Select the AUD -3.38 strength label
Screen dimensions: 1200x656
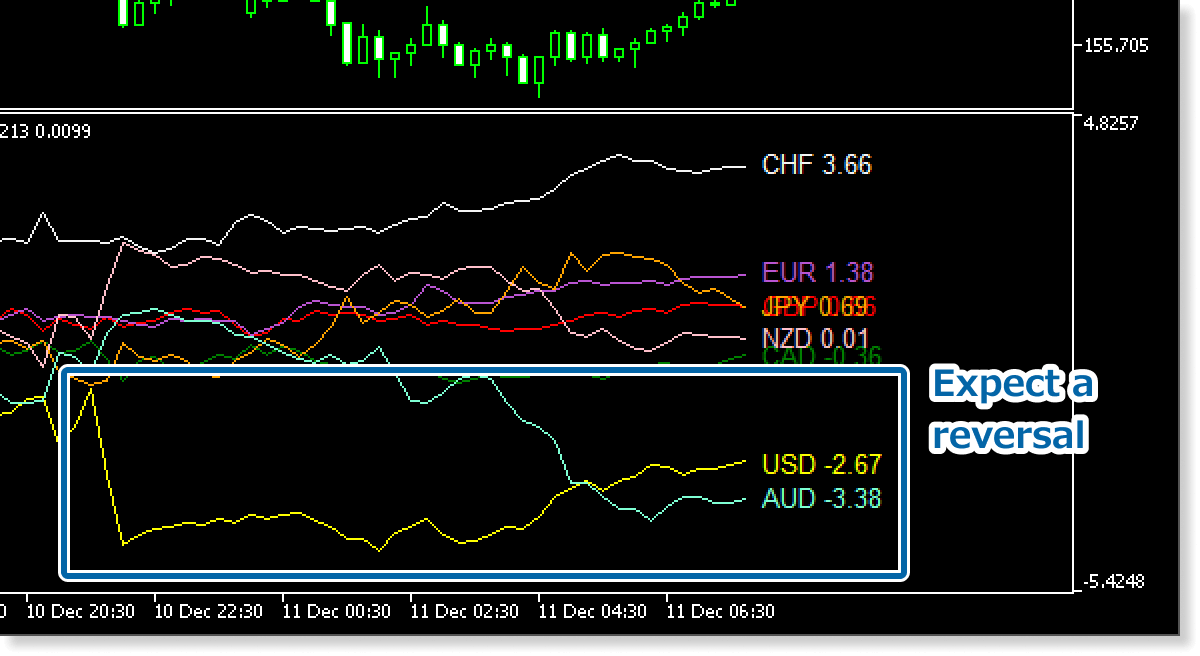coord(820,497)
